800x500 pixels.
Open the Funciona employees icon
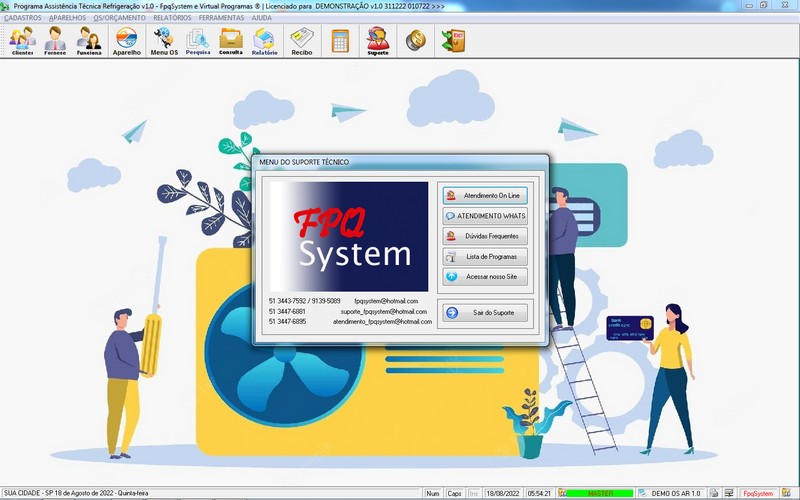[x=89, y=41]
